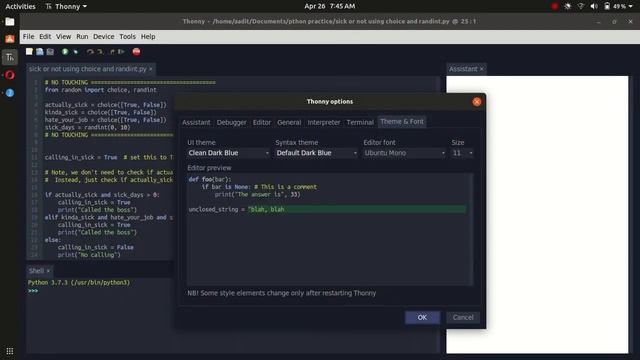Switch to the General options tab
This screenshot has height=360, width=640.
pyautogui.click(x=289, y=122)
